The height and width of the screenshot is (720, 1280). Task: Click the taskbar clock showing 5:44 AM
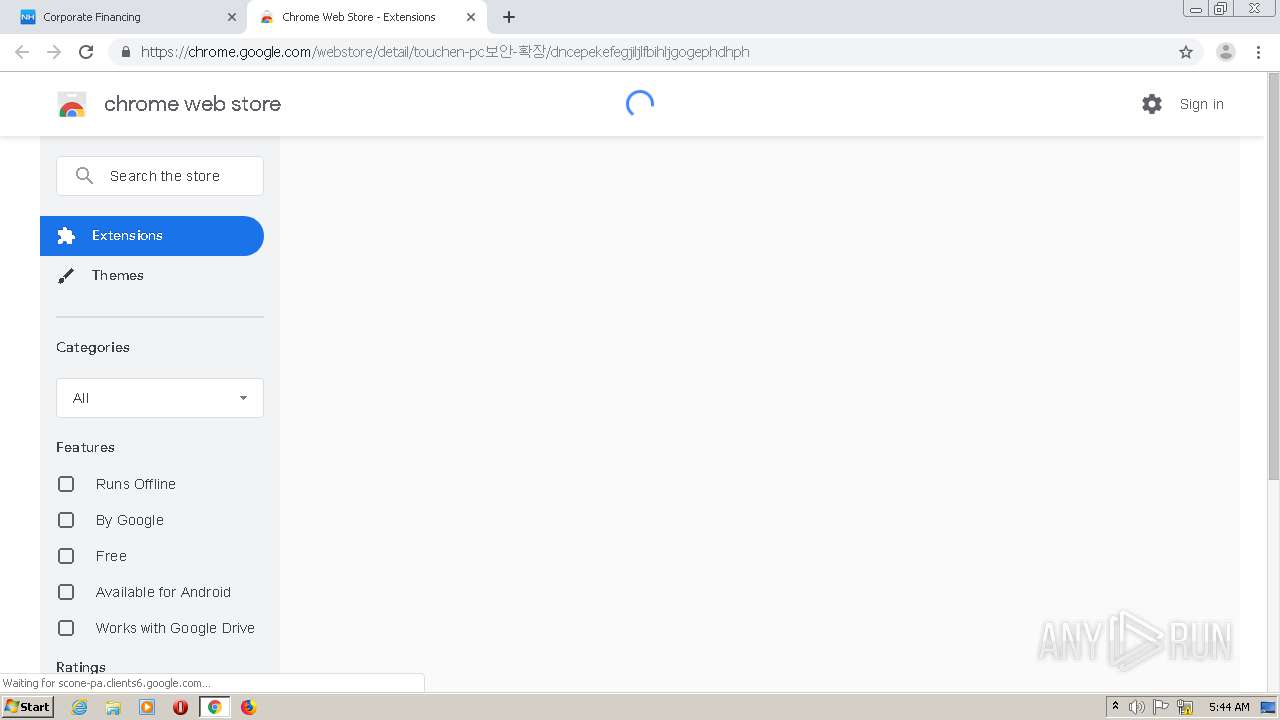pos(1229,707)
